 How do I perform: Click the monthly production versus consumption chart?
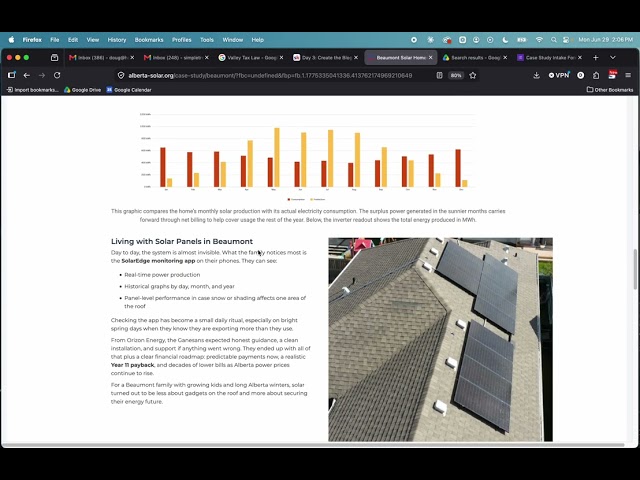(x=307, y=156)
